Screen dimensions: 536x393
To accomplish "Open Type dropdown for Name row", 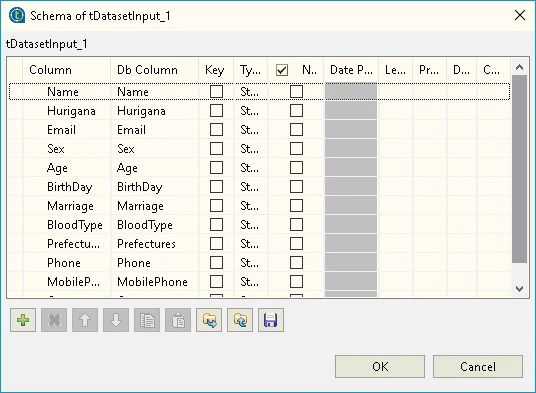I will [x=251, y=92].
